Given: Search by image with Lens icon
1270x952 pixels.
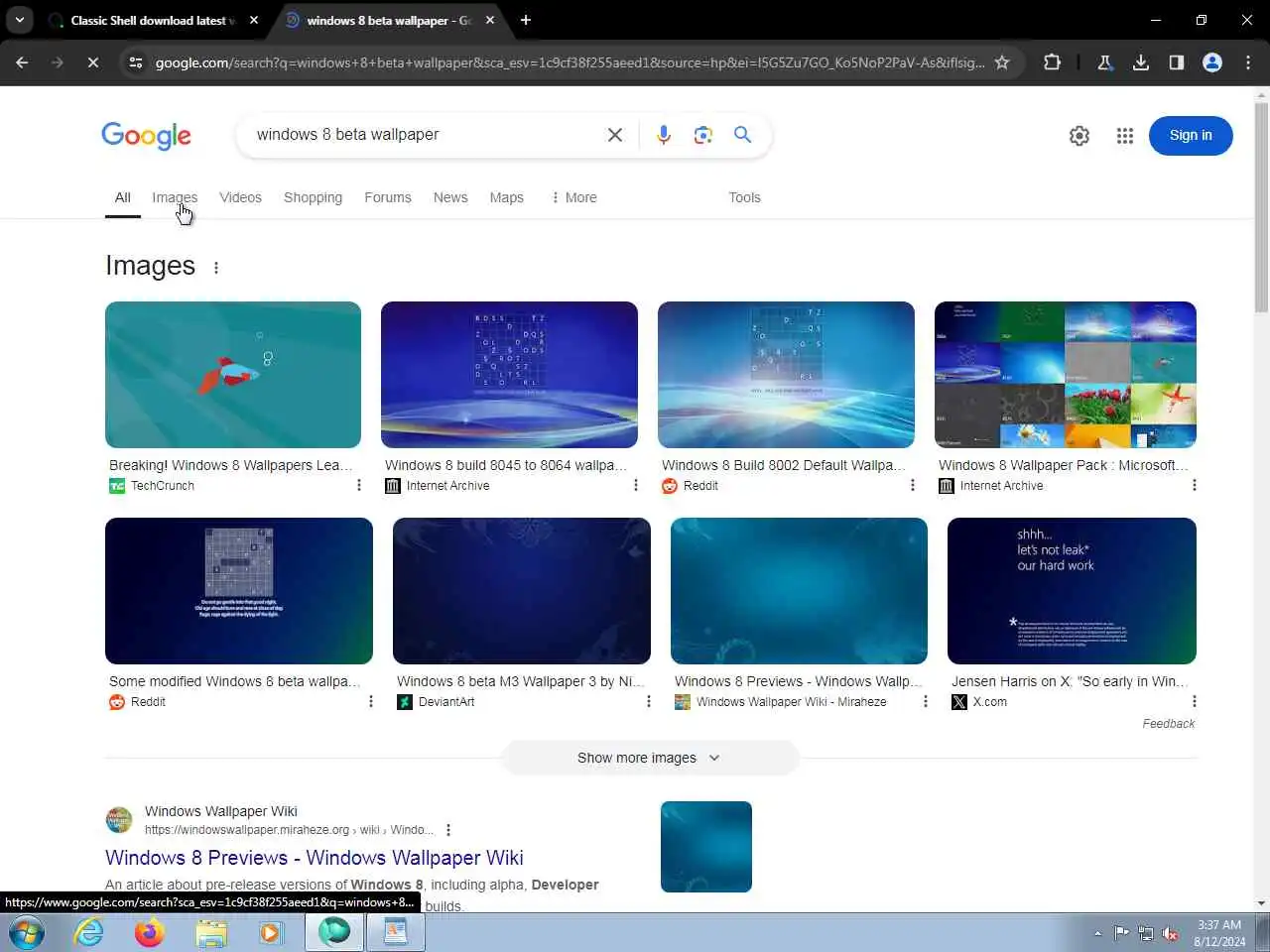Looking at the screenshot, I should point(703,135).
